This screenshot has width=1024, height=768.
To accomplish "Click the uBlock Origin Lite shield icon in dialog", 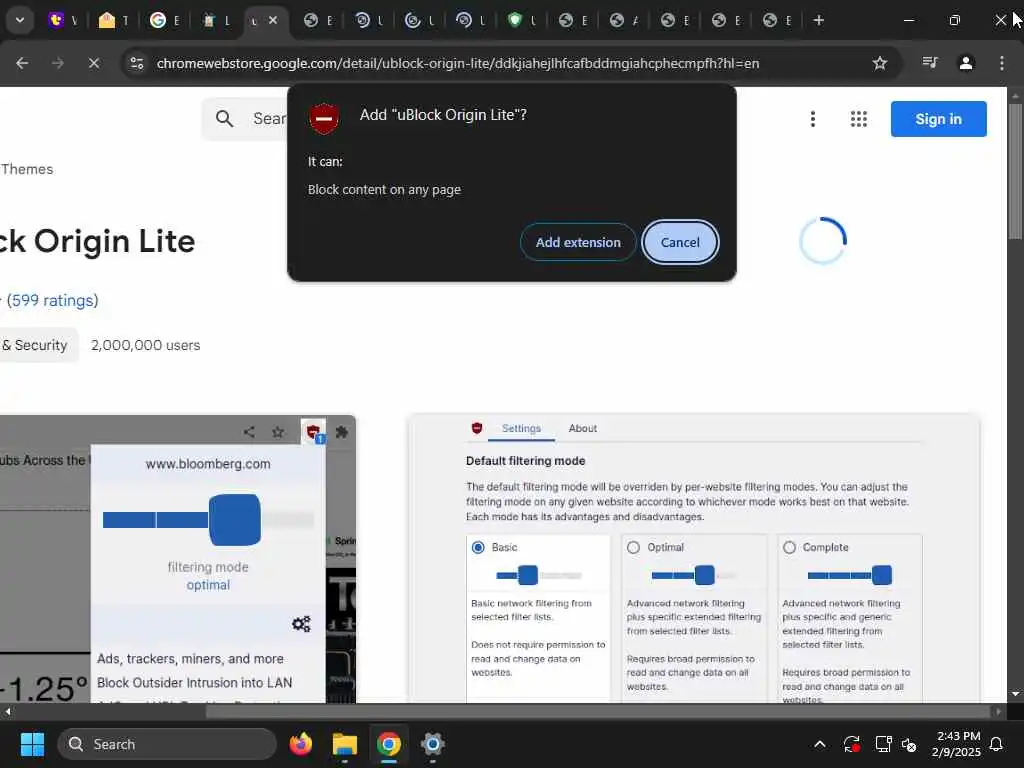I will pos(324,118).
